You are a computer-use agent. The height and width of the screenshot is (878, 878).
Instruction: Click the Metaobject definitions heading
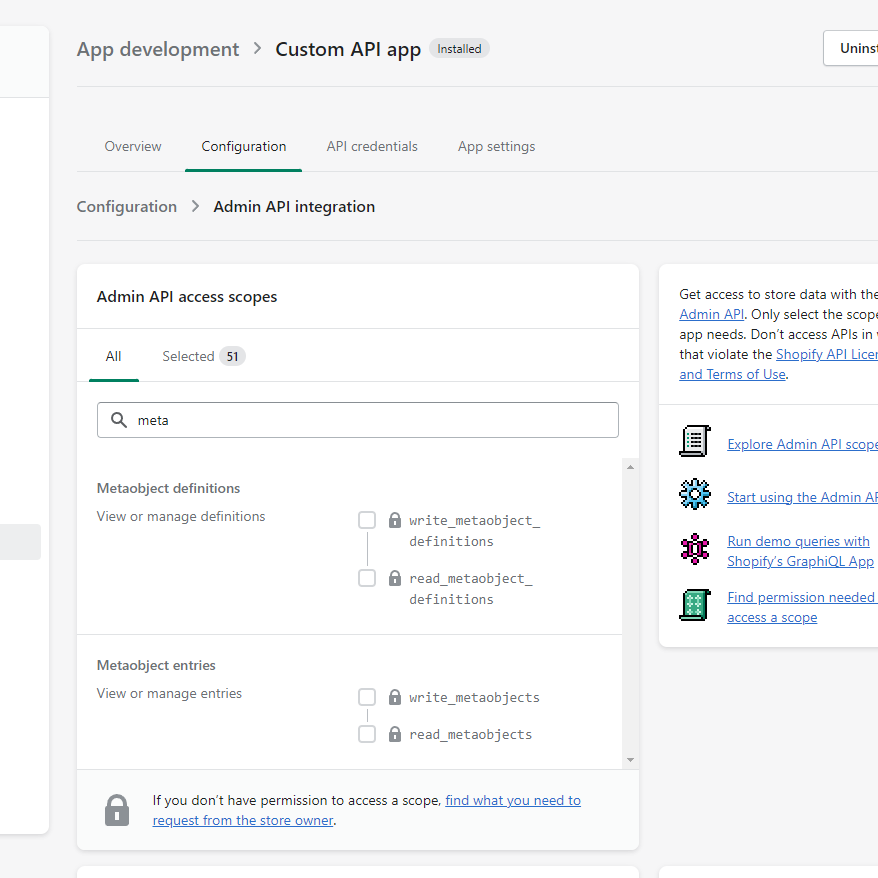pyautogui.click(x=168, y=488)
